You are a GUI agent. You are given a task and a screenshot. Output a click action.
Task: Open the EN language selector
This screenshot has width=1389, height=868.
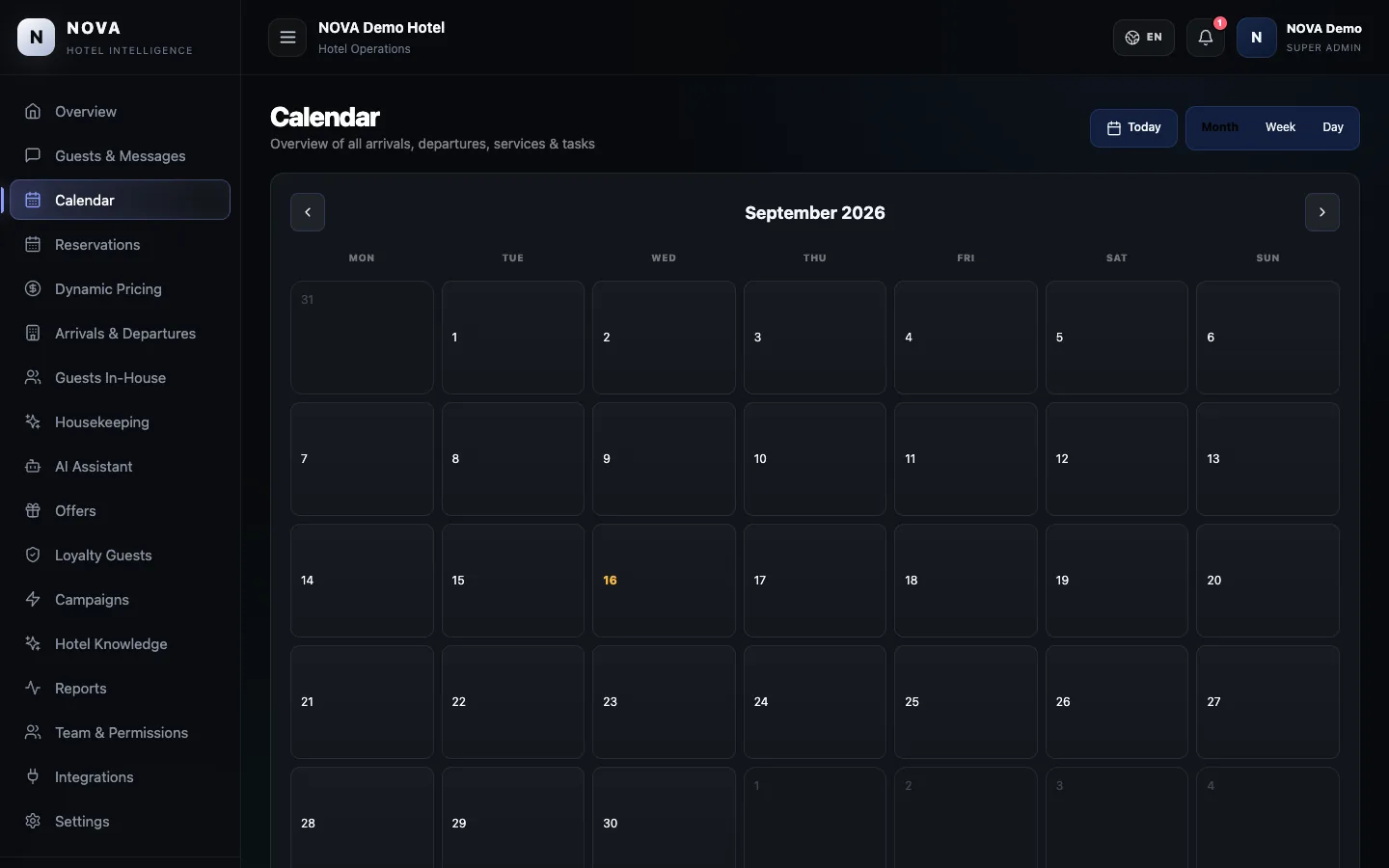point(1144,38)
